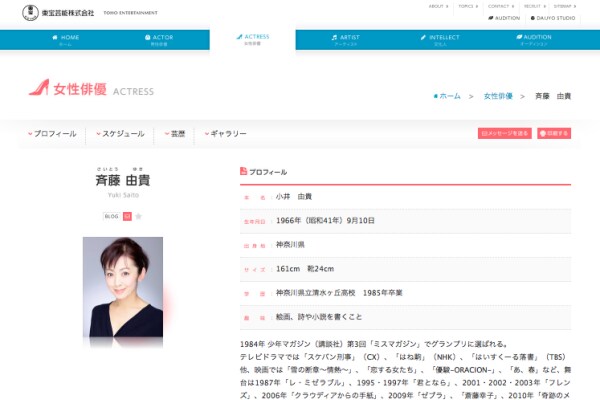
Task: Click the Yuki Saito romanized name
Action: click(123, 195)
